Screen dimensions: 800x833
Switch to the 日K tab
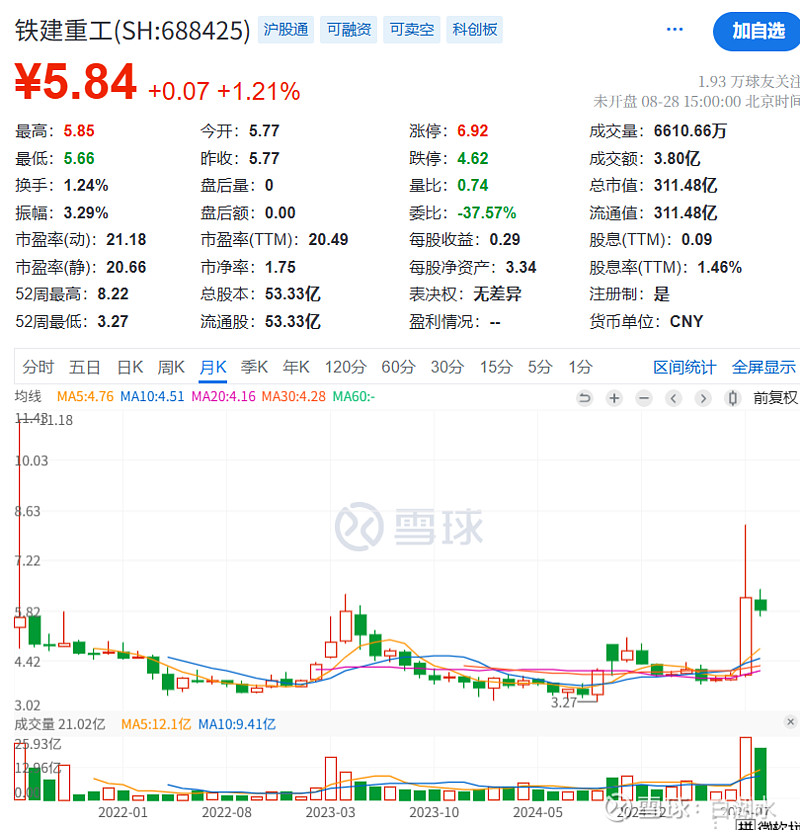click(130, 367)
